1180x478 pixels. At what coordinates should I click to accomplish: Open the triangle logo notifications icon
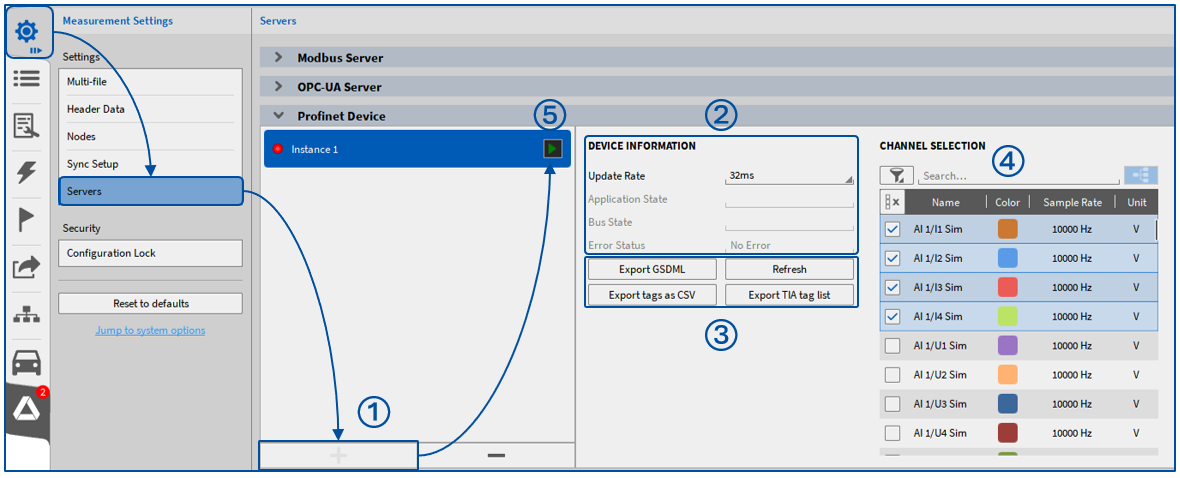point(27,408)
